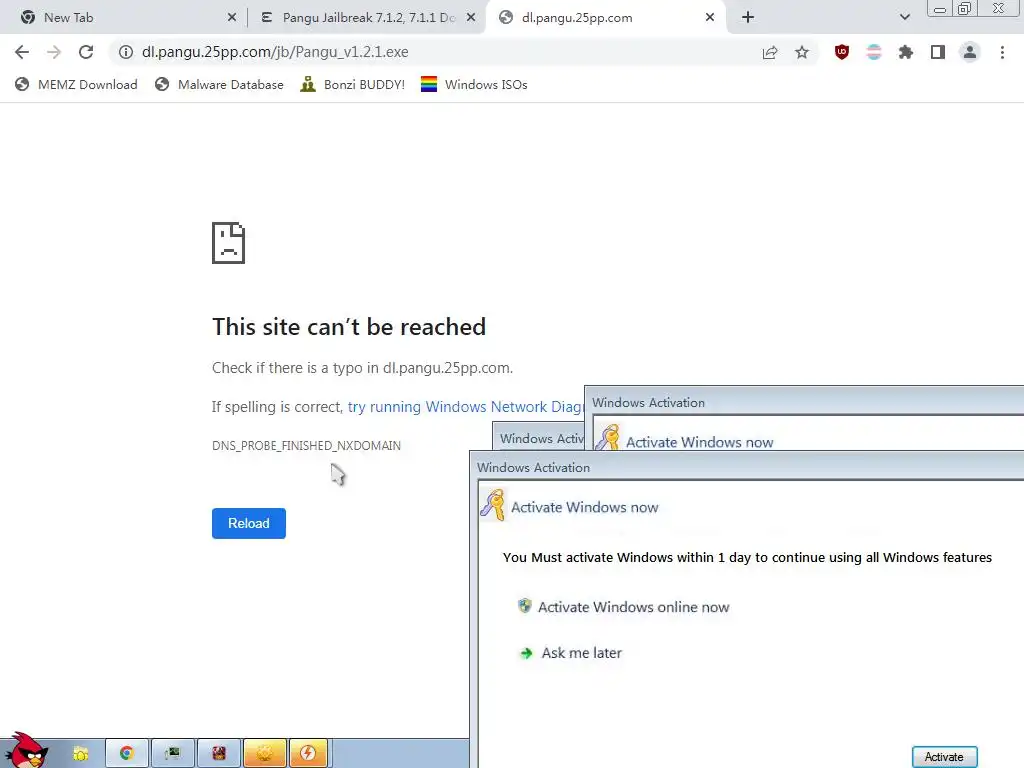This screenshot has width=1024, height=768.
Task: Click the Activate button
Action: [944, 756]
